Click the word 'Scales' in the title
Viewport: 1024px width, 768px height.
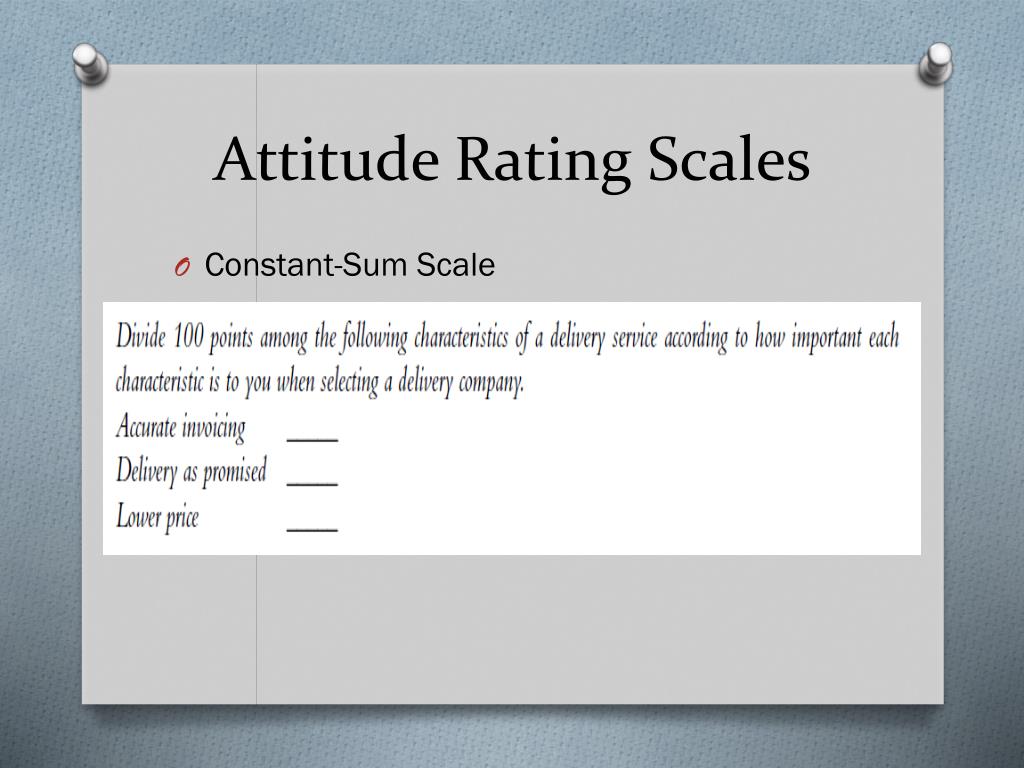coord(729,159)
